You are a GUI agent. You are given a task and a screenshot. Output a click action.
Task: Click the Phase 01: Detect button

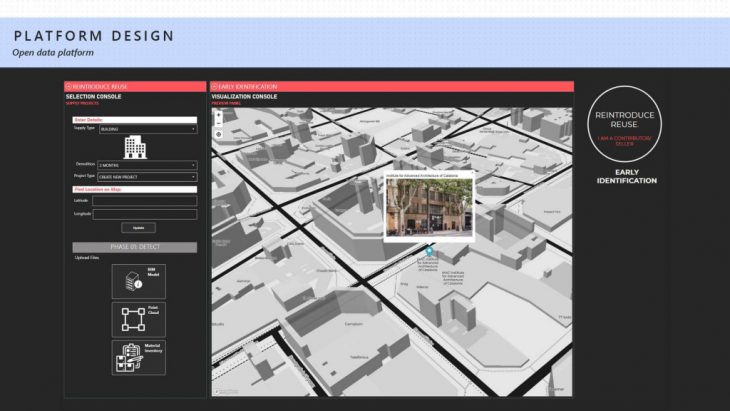click(x=134, y=246)
